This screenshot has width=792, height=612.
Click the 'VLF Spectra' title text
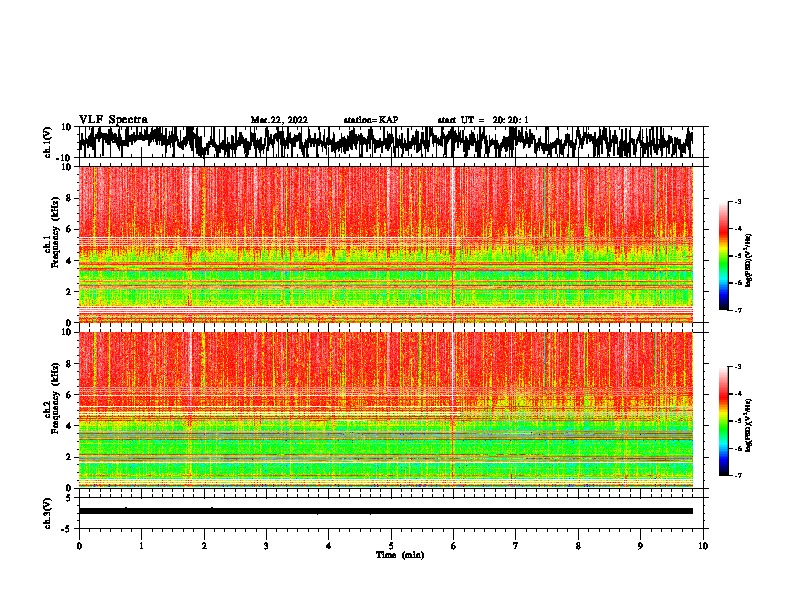tap(113, 120)
